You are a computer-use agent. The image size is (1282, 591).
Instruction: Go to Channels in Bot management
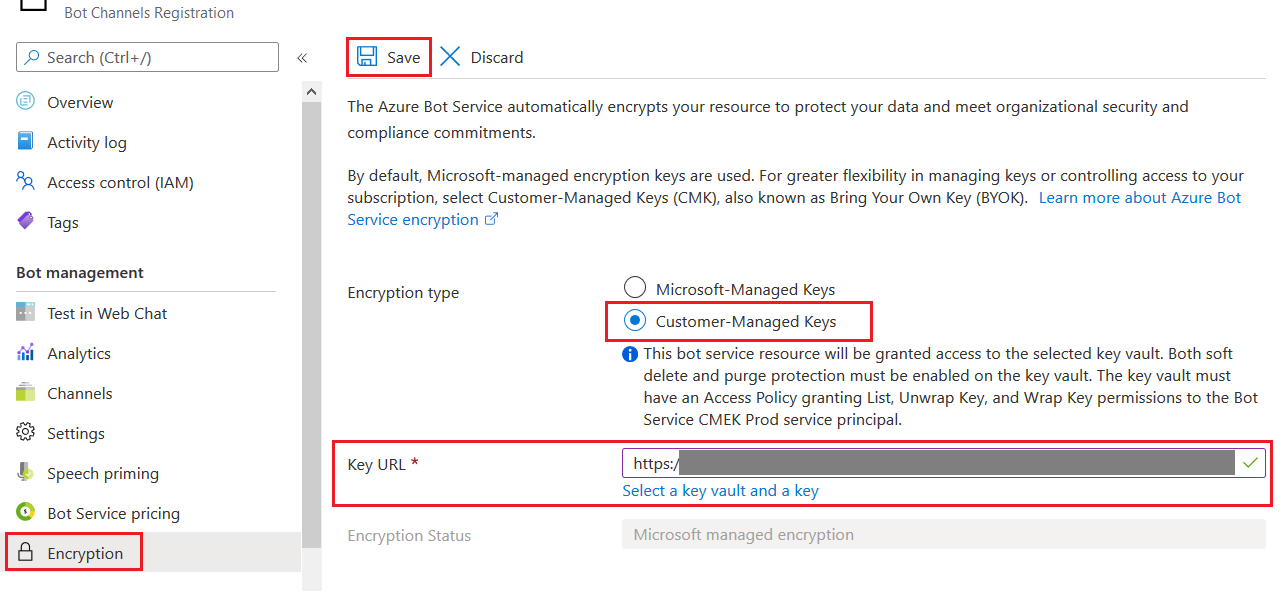80,393
